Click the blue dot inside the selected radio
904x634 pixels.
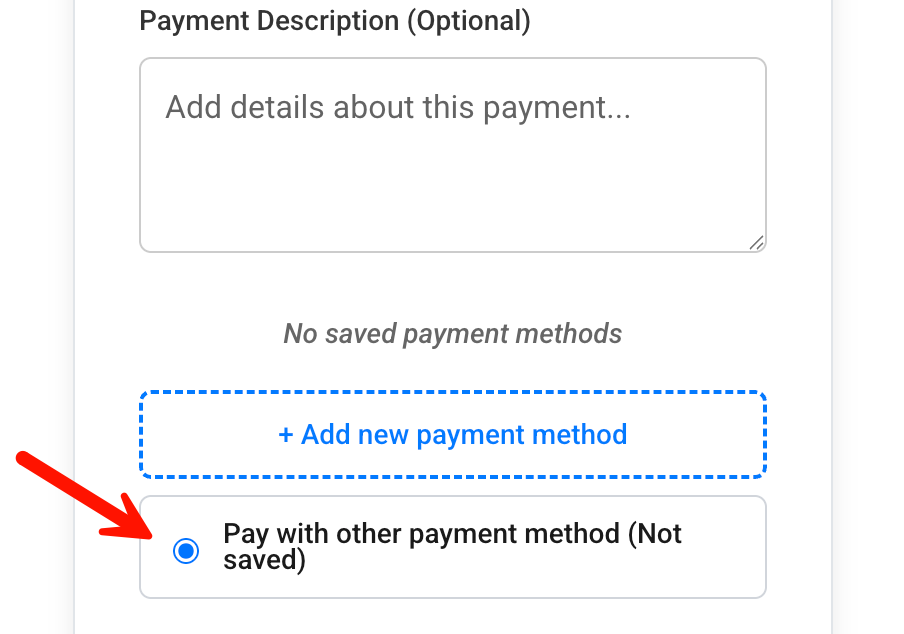point(186,550)
